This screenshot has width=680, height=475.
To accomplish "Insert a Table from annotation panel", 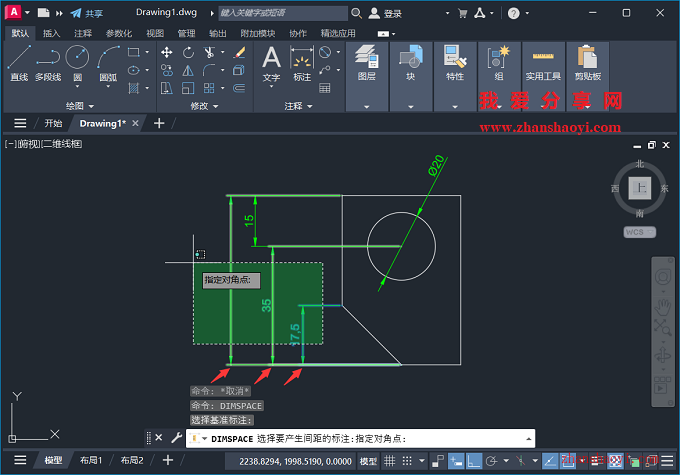I will click(325, 88).
